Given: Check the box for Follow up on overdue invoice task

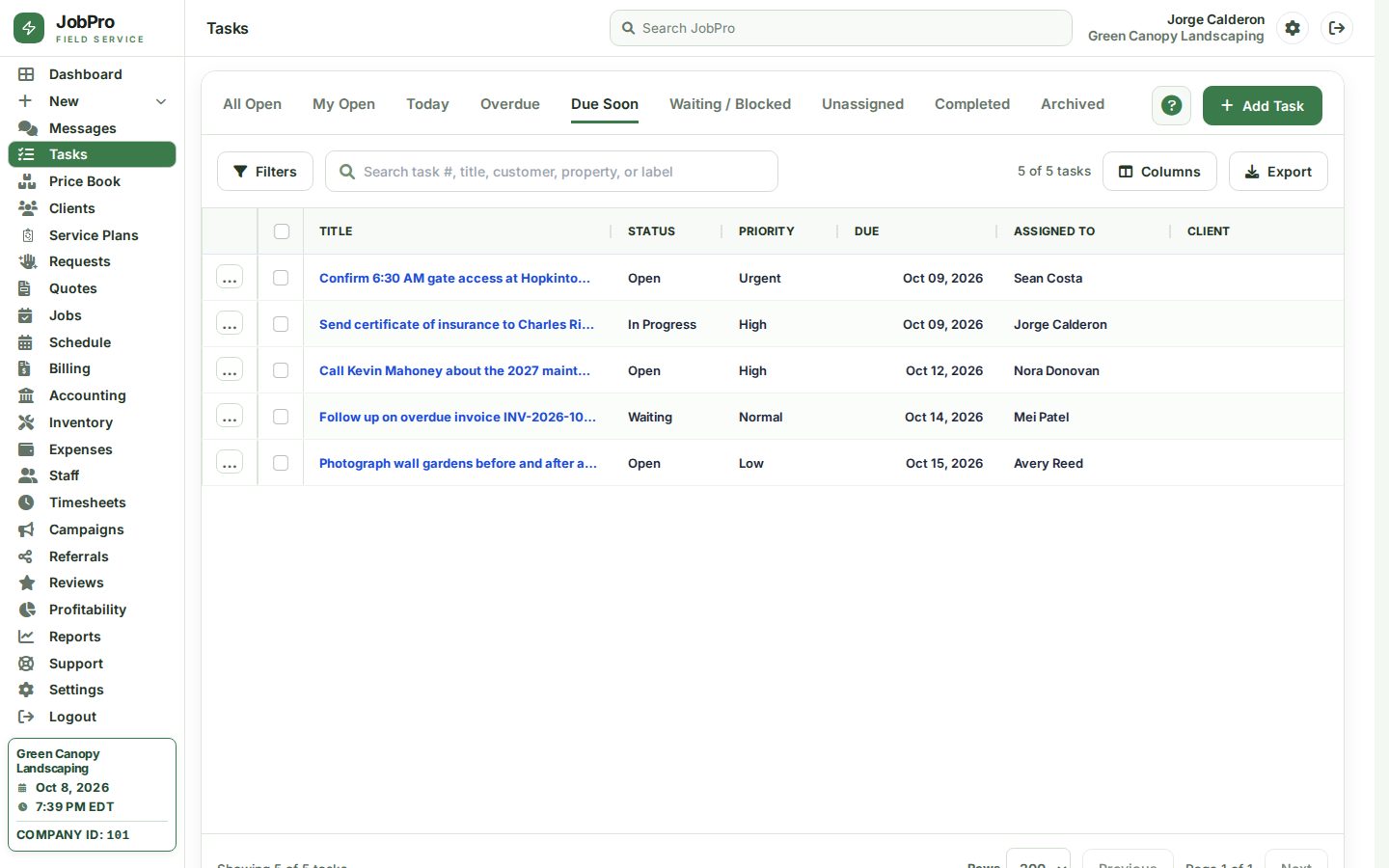Looking at the screenshot, I should point(281,417).
